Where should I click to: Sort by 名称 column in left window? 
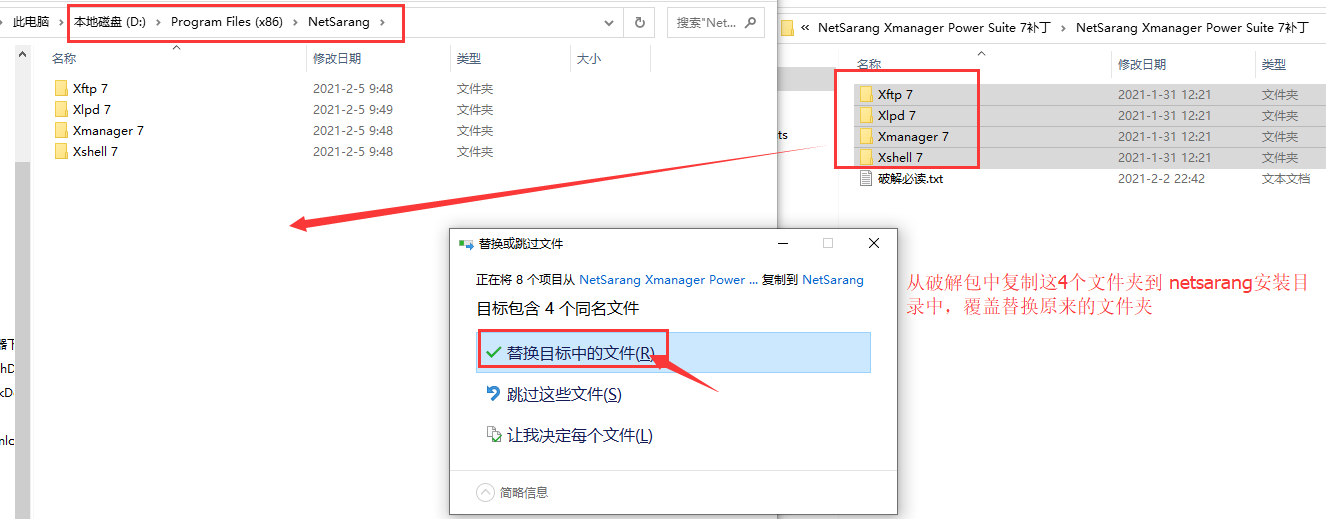point(64,59)
